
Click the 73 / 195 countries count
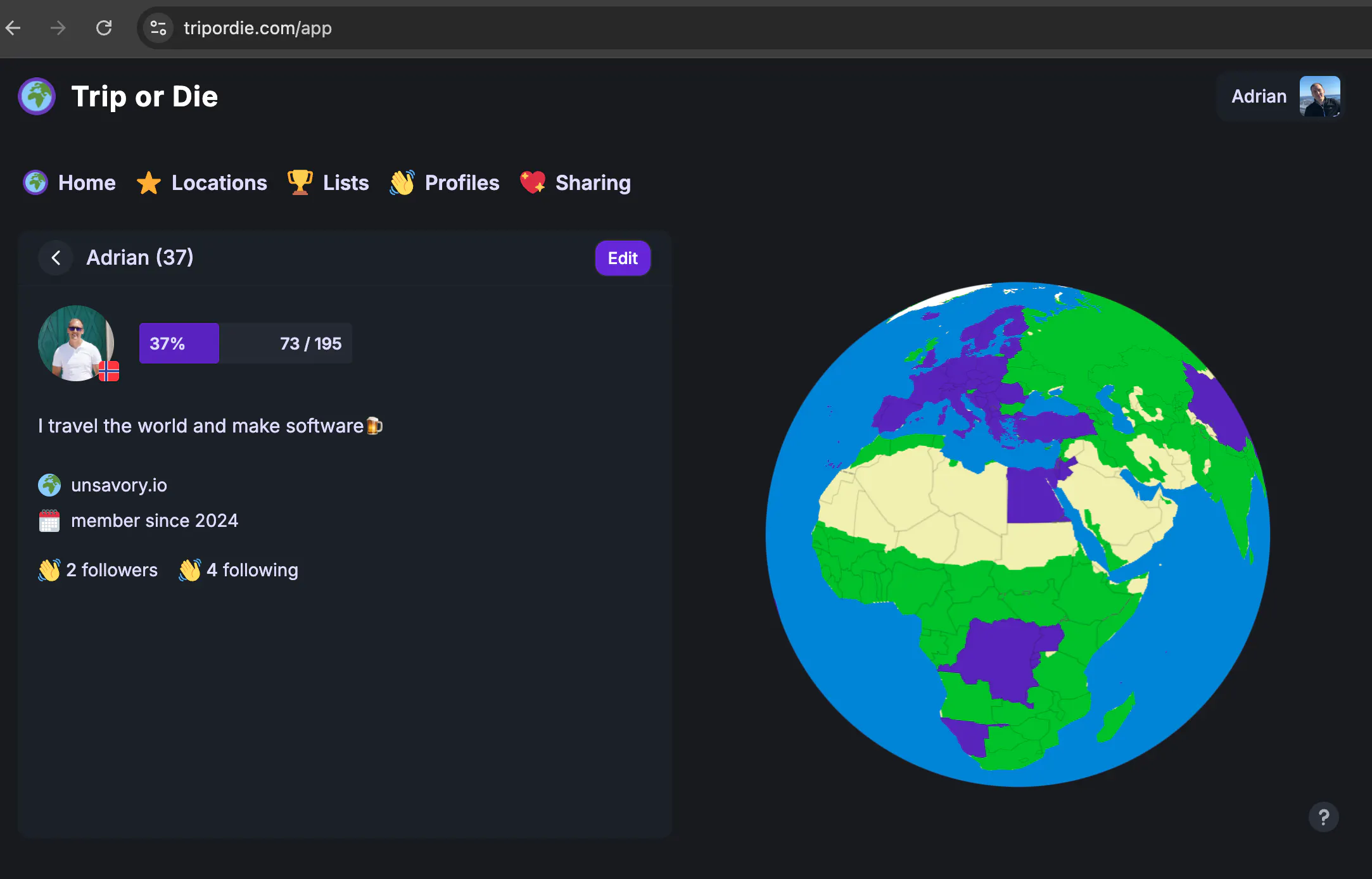click(310, 343)
